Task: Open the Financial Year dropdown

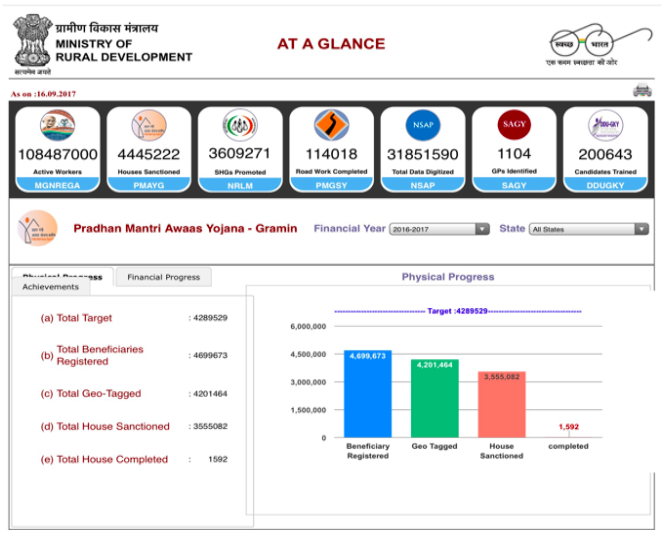Action: 439,229
